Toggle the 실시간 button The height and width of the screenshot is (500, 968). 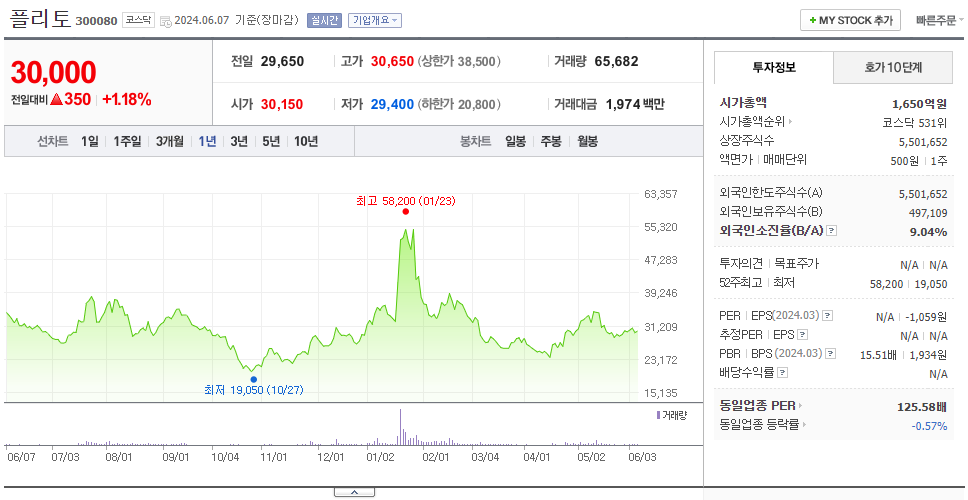(x=324, y=20)
